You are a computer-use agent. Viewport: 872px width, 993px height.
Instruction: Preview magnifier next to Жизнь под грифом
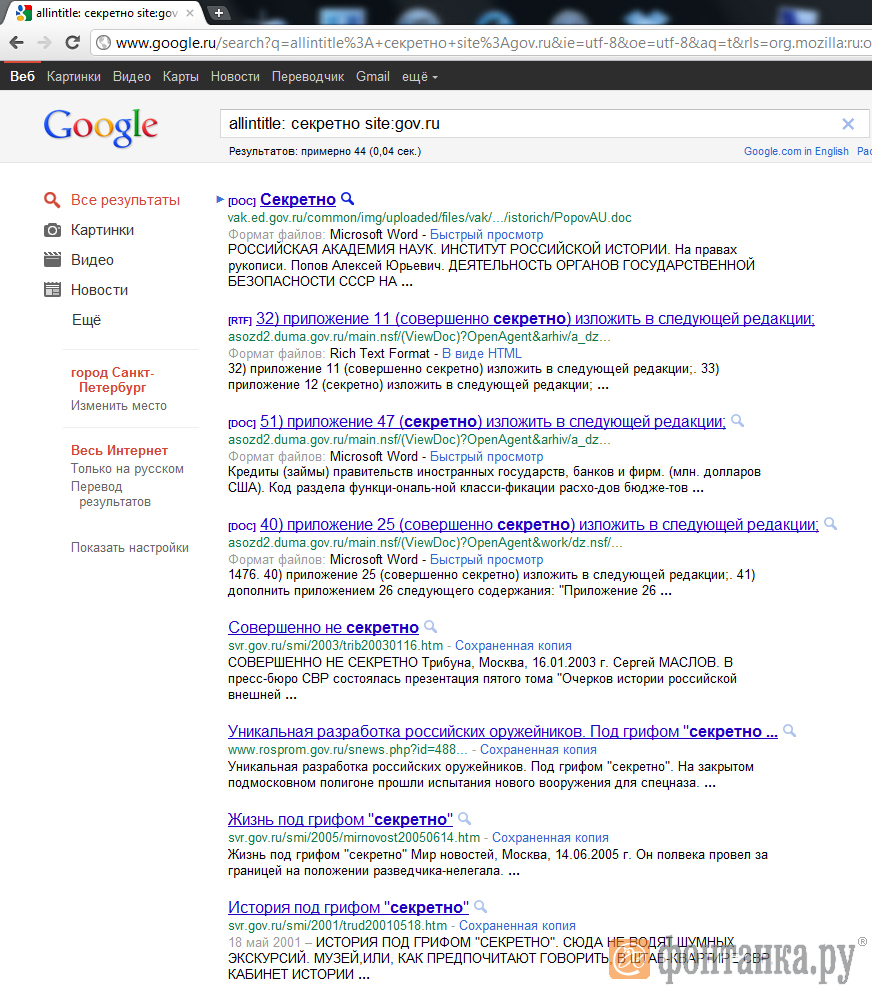pyautogui.click(x=464, y=818)
